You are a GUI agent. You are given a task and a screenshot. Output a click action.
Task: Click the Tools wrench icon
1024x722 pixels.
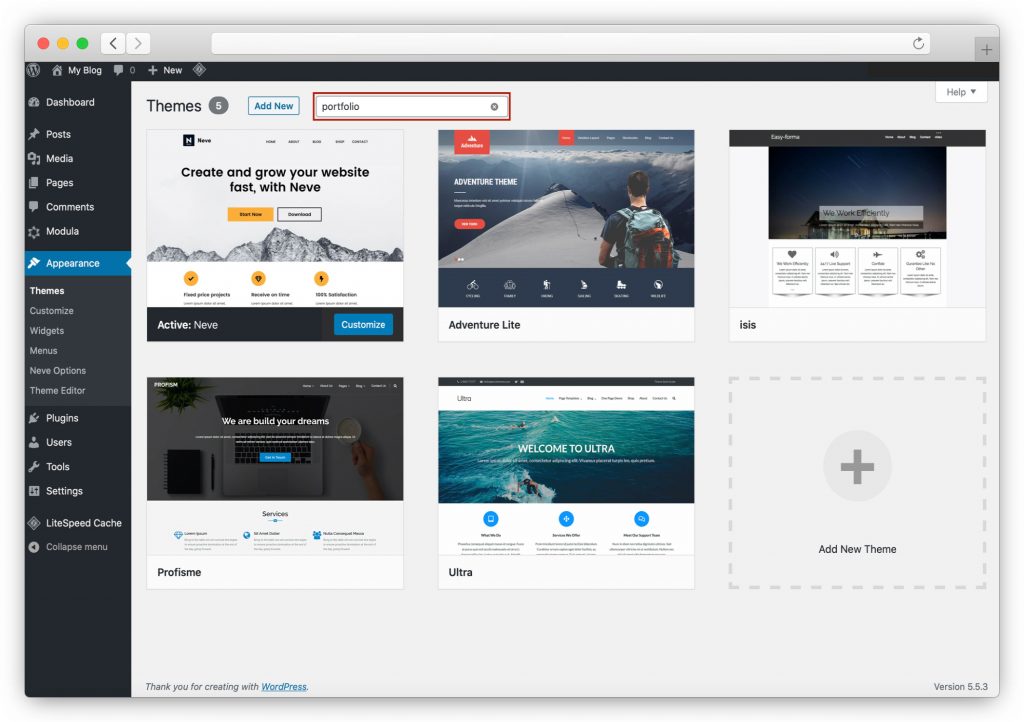pos(34,467)
